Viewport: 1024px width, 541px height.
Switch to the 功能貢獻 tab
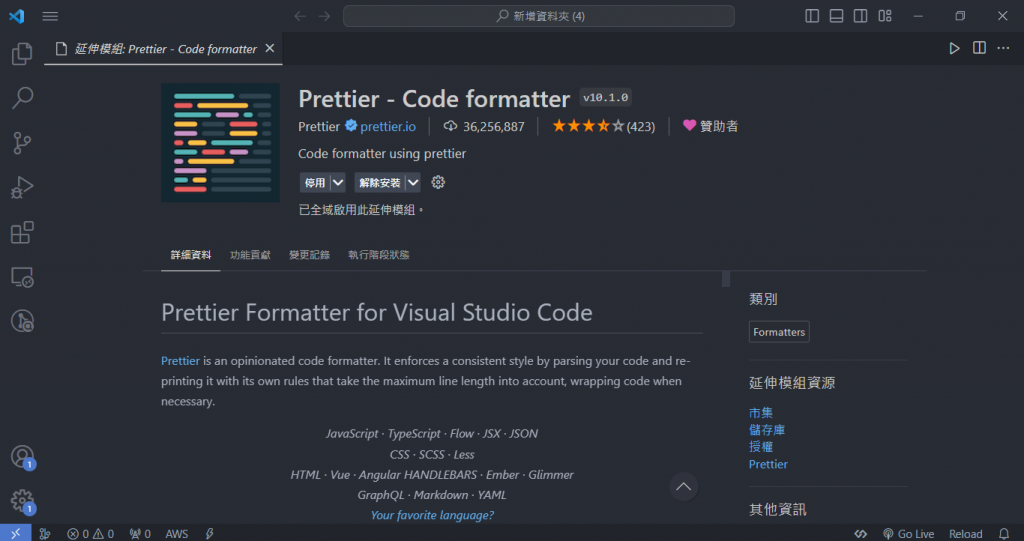click(249, 255)
